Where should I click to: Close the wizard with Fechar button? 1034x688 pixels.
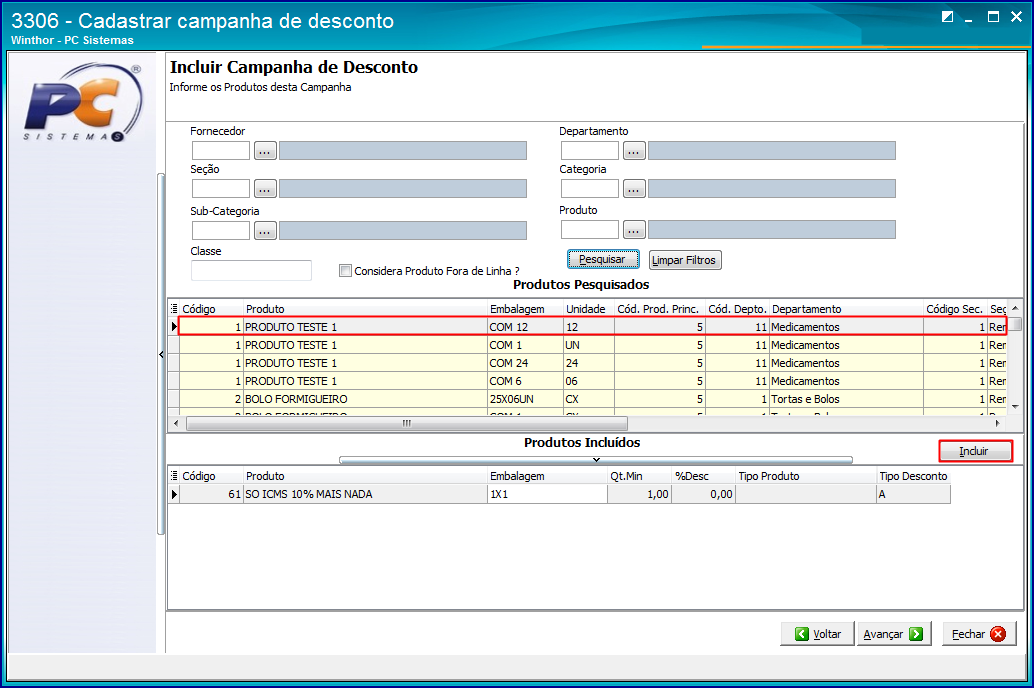(979, 634)
